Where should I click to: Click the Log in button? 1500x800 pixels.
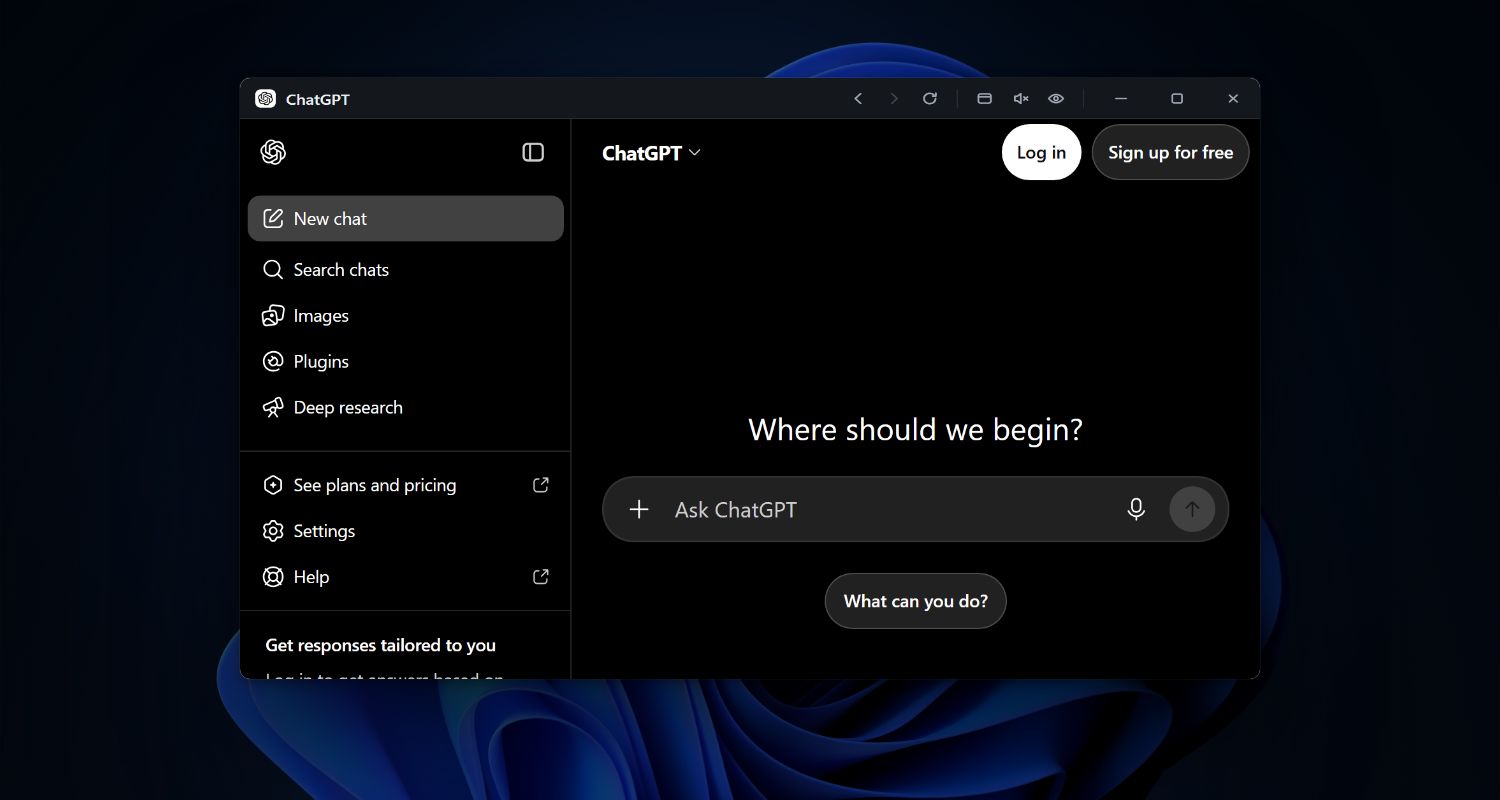pyautogui.click(x=1041, y=152)
